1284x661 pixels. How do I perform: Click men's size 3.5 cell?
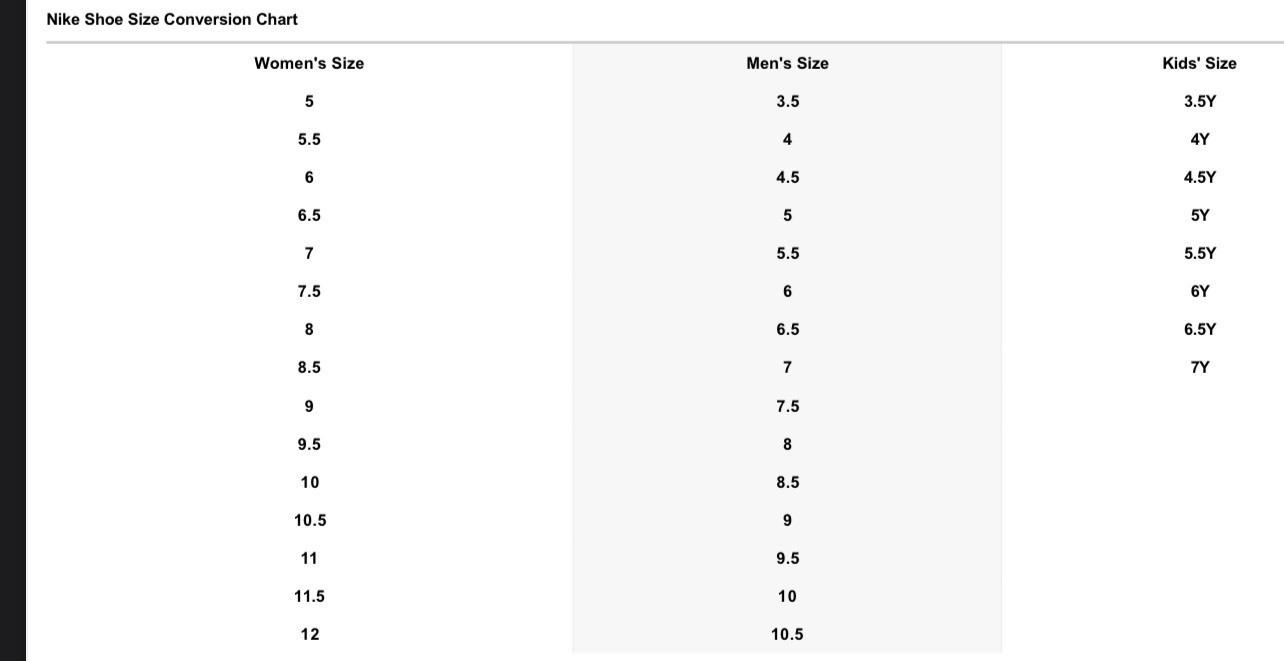click(x=787, y=101)
